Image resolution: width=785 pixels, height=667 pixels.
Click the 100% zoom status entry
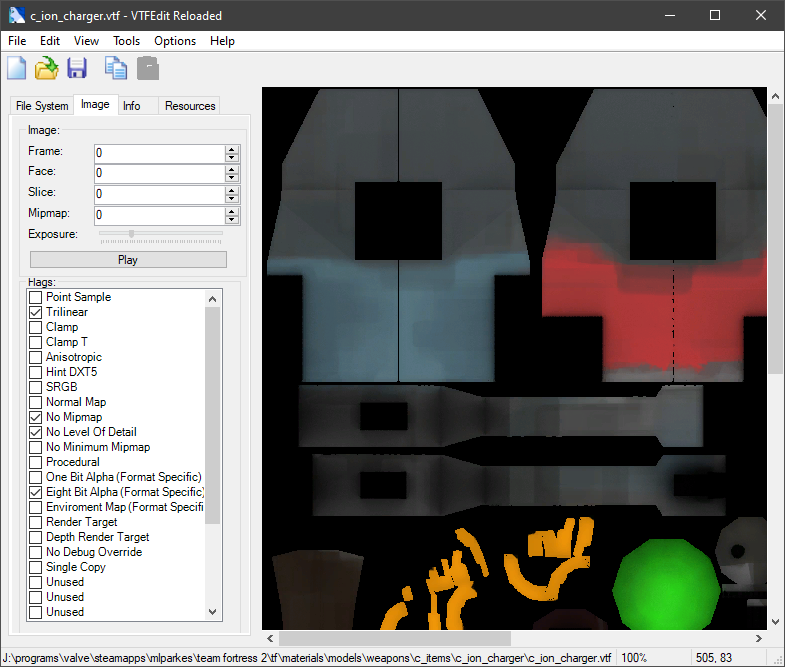[634, 657]
